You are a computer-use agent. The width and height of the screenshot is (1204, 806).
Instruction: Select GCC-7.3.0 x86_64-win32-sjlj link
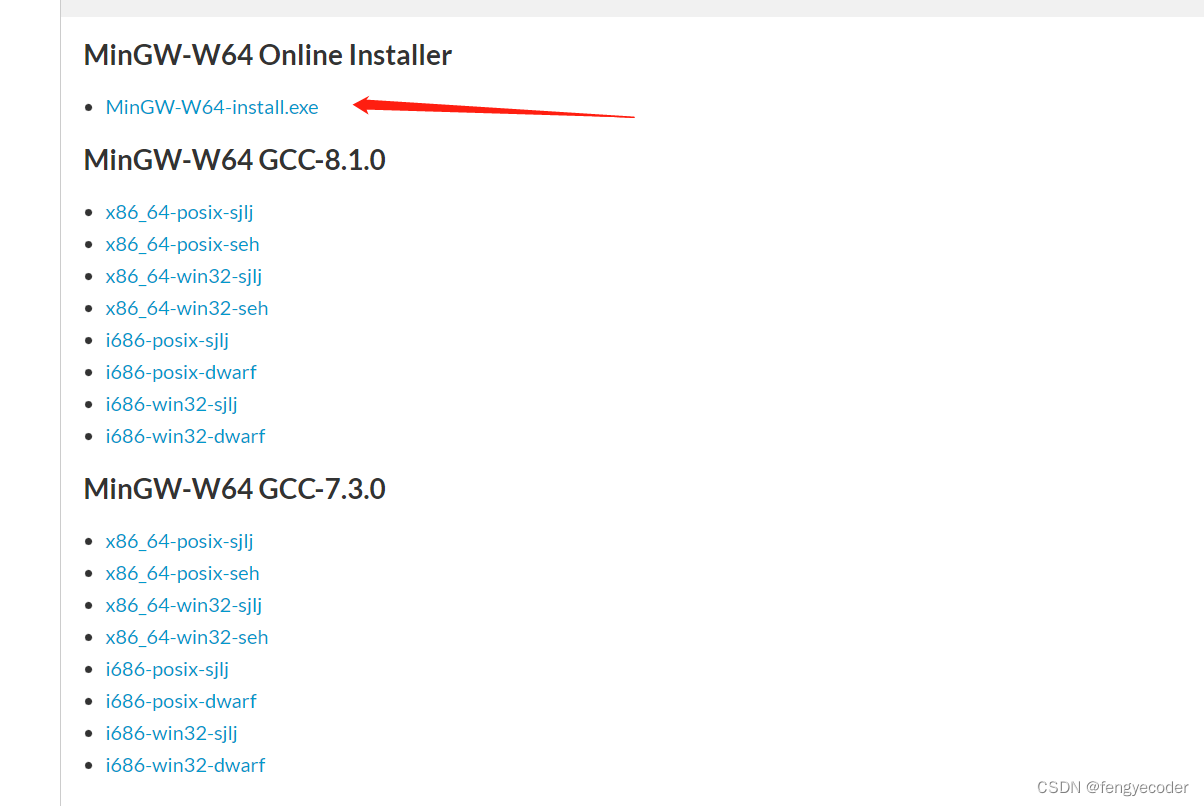(184, 605)
